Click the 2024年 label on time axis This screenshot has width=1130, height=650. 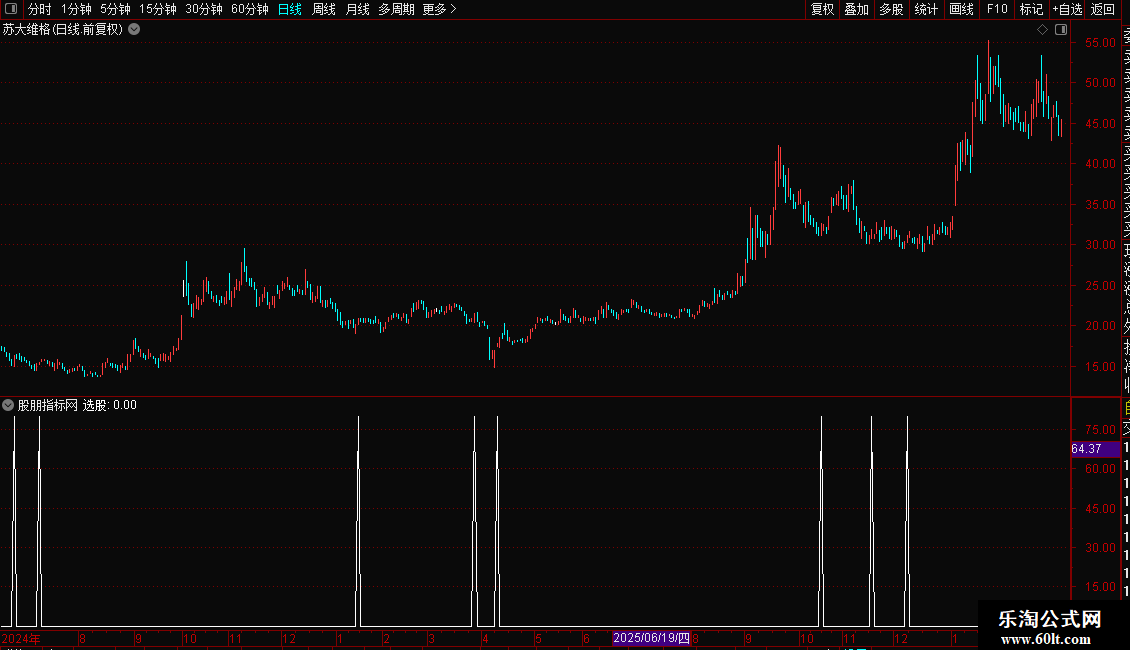(21, 638)
